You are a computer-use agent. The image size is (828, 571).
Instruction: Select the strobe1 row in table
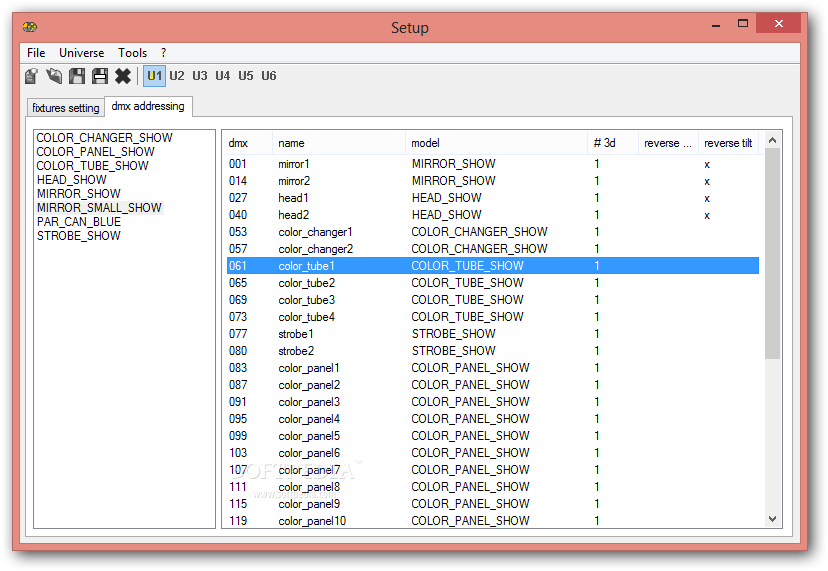493,334
